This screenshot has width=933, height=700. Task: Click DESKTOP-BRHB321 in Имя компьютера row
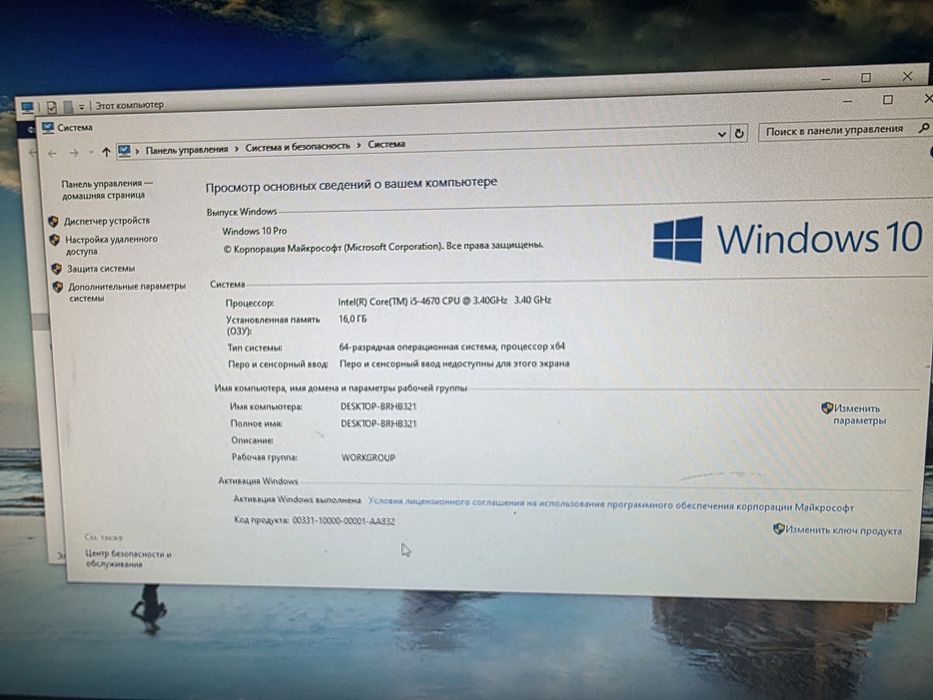(378, 407)
